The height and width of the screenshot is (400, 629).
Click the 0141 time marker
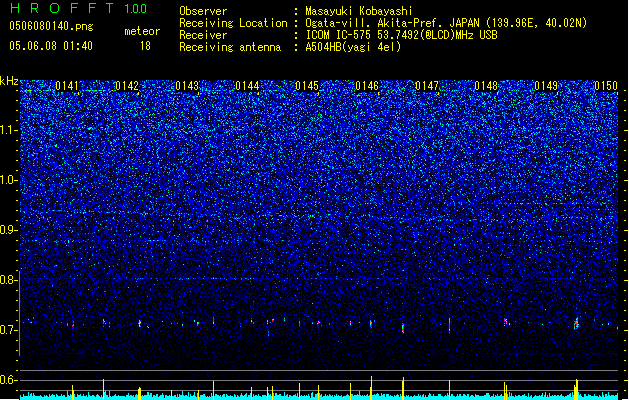pyautogui.click(x=67, y=86)
